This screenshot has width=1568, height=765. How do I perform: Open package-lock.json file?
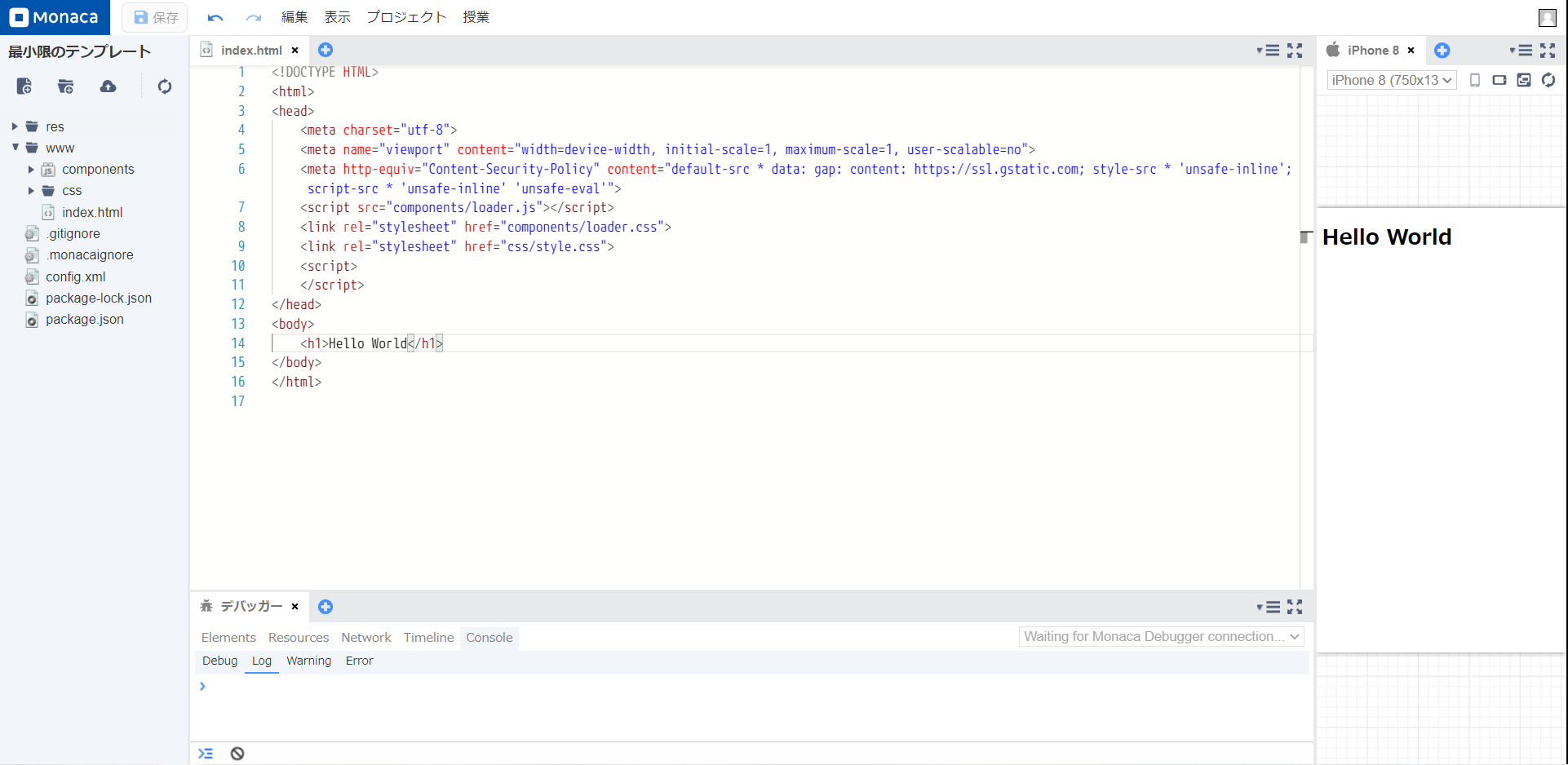pyautogui.click(x=98, y=298)
